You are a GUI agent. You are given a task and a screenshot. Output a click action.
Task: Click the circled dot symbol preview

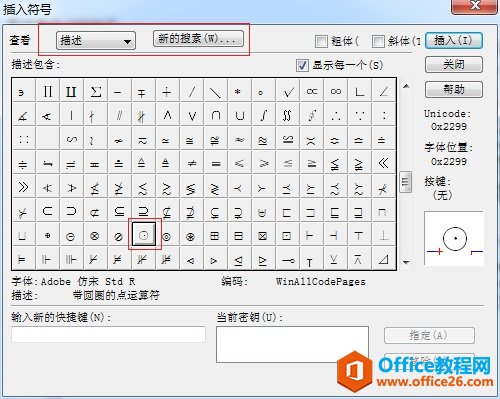pos(454,238)
